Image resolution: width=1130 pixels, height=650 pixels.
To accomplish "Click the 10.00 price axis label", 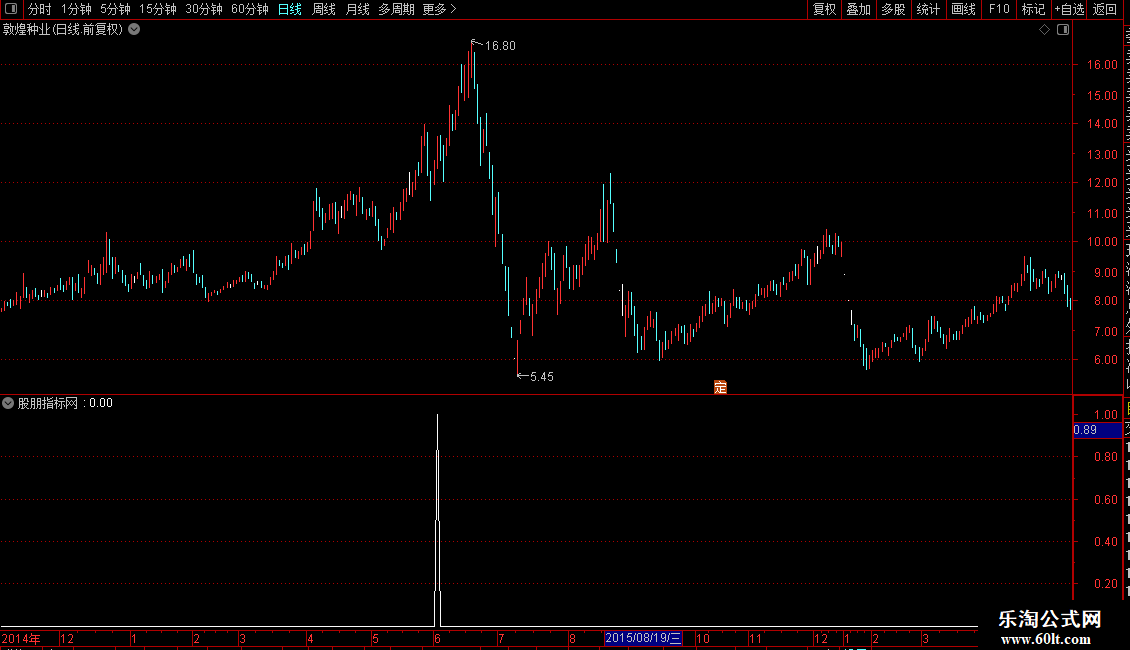I will click(1102, 242).
